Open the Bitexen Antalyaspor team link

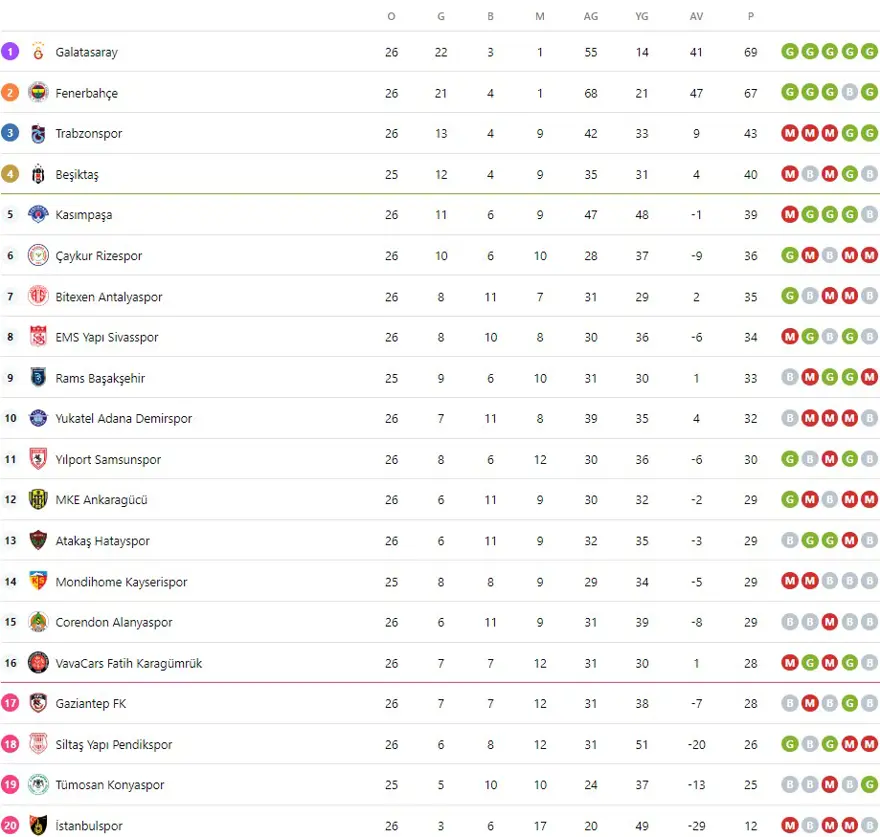click(108, 297)
